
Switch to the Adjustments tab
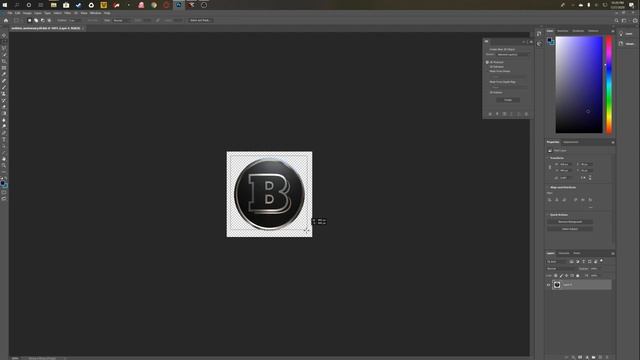tap(571, 142)
